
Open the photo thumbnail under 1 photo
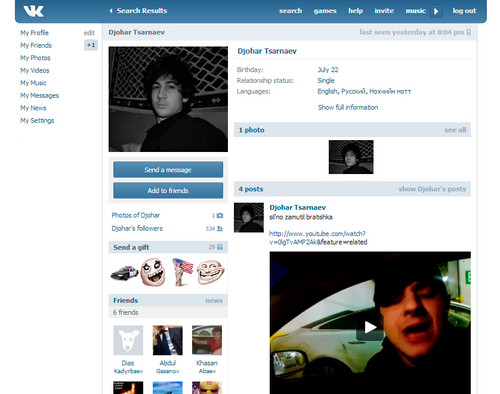[351, 157]
